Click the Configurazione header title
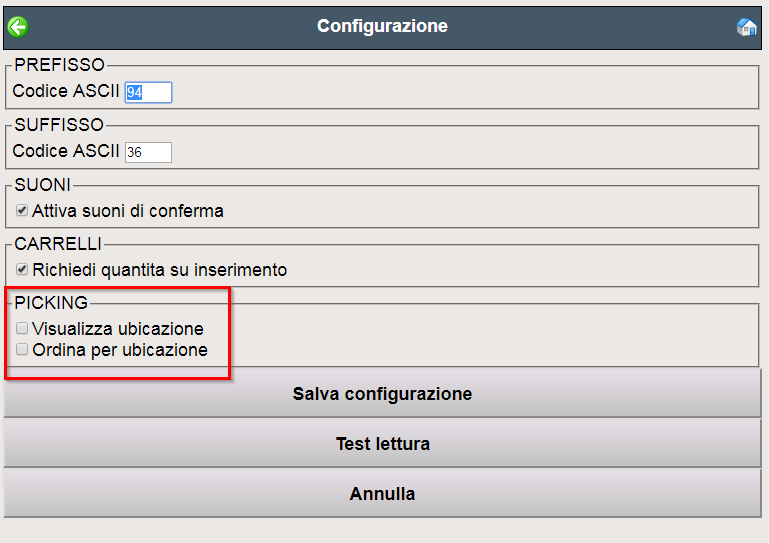769x543 pixels. click(x=382, y=26)
